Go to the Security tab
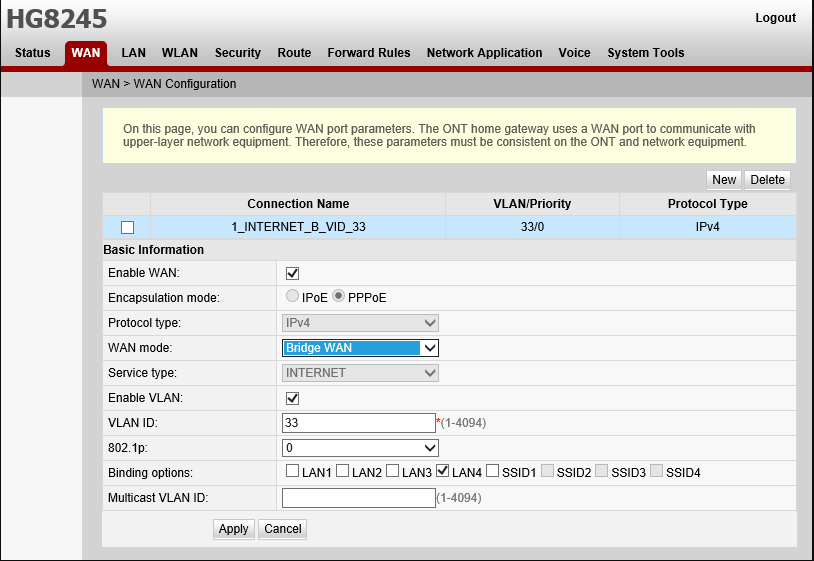 click(237, 53)
